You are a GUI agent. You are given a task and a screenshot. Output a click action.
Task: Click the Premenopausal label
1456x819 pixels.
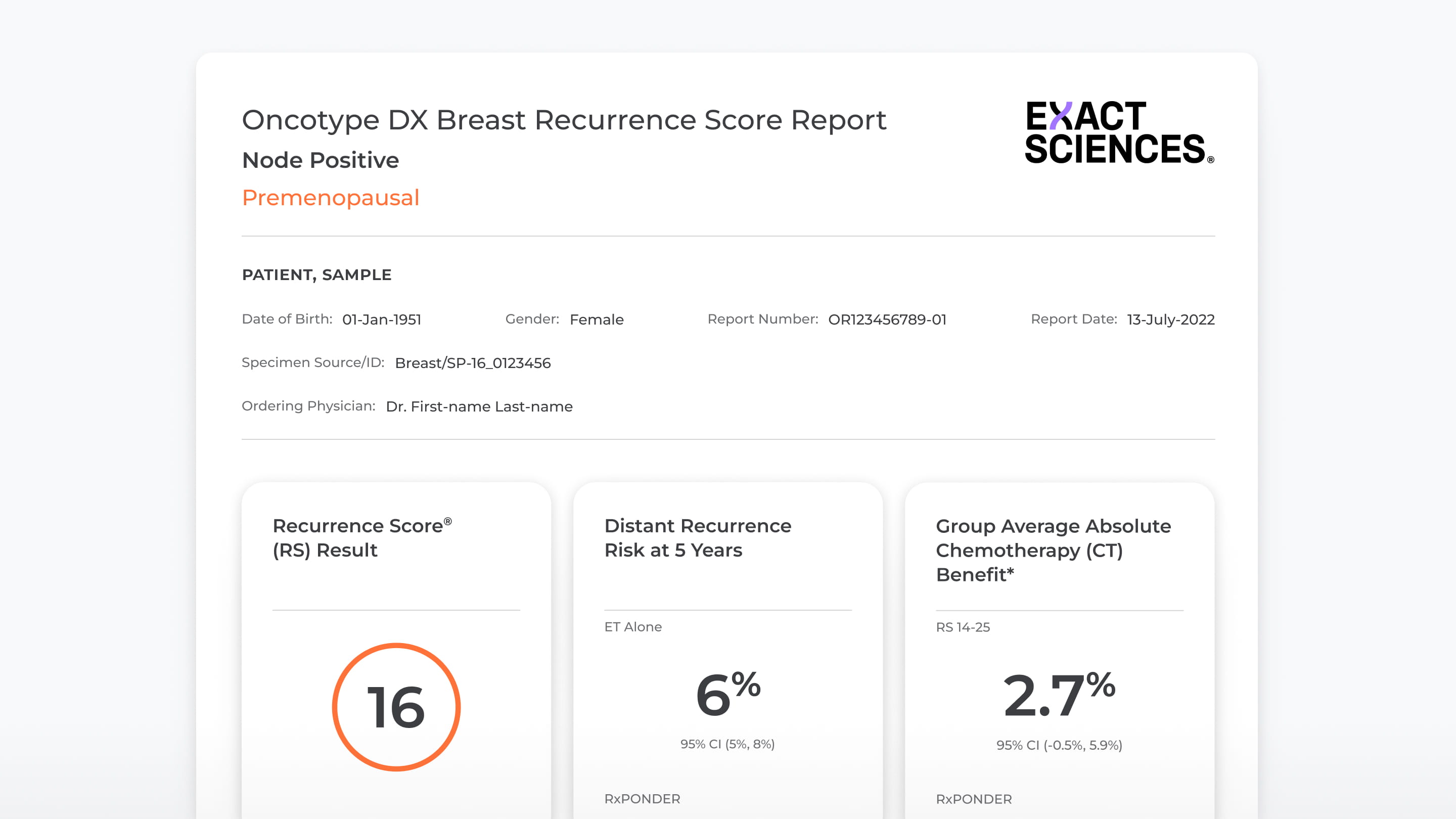click(331, 197)
